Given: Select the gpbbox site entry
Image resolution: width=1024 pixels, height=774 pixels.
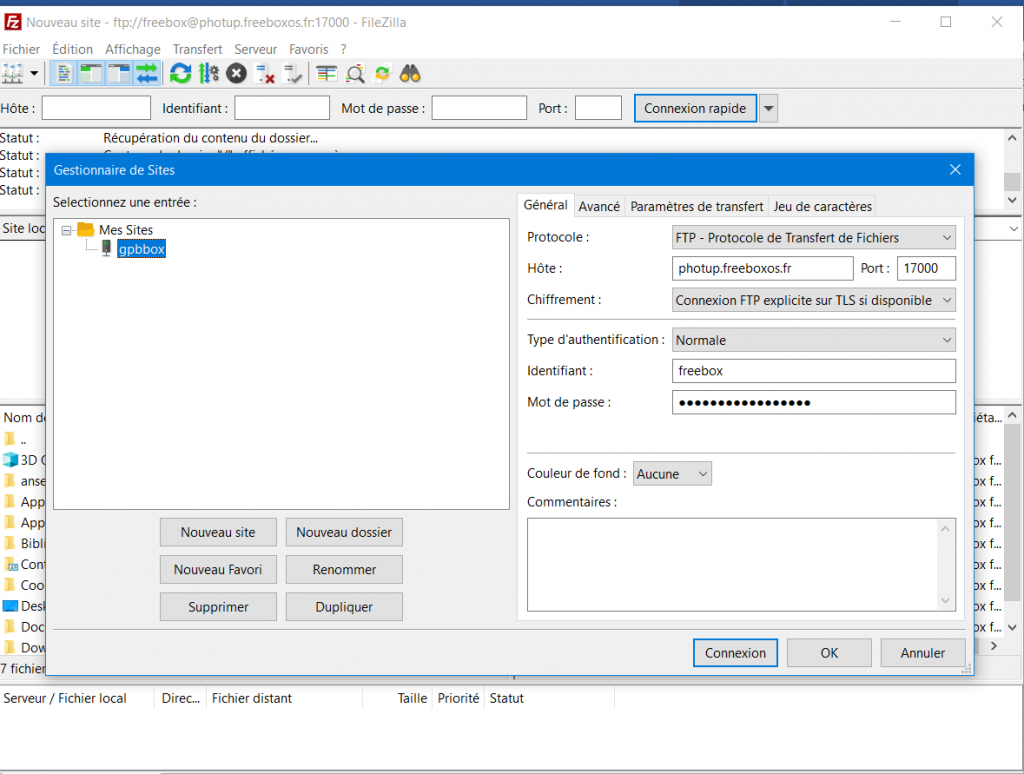Looking at the screenshot, I should point(141,249).
